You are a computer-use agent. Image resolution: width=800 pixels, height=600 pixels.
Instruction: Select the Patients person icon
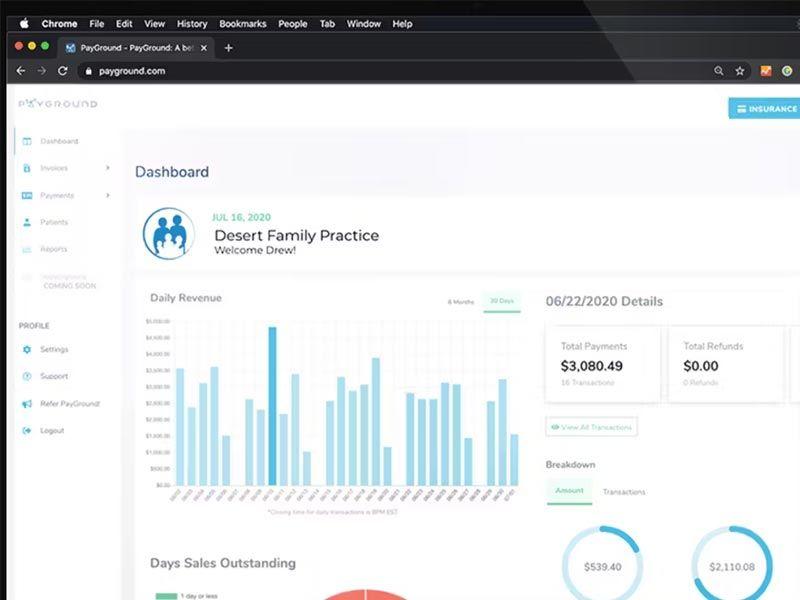[x=27, y=222]
